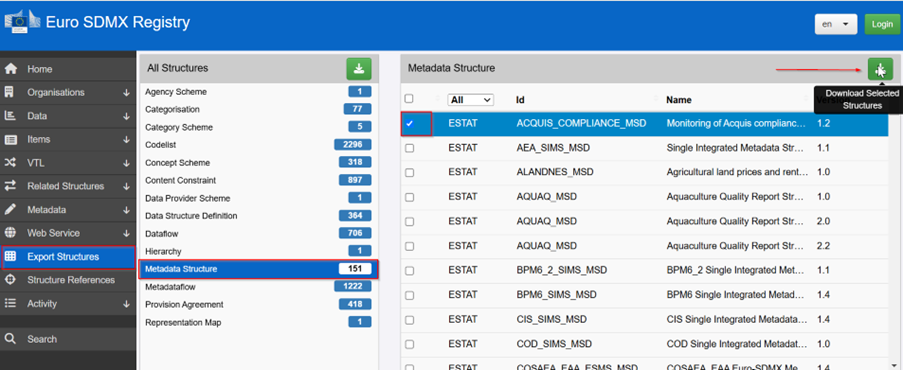
Task: Select Provision Agreement structure type
Action: pyautogui.click(x=258, y=304)
